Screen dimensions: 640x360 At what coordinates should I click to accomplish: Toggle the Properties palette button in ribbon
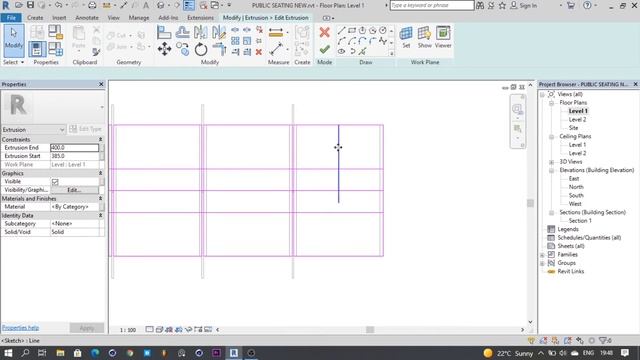[37, 49]
